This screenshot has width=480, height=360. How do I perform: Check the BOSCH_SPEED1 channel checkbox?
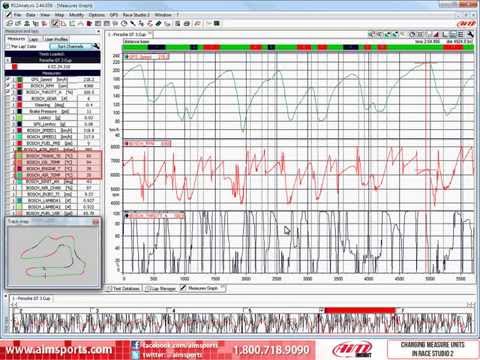coord(8,130)
